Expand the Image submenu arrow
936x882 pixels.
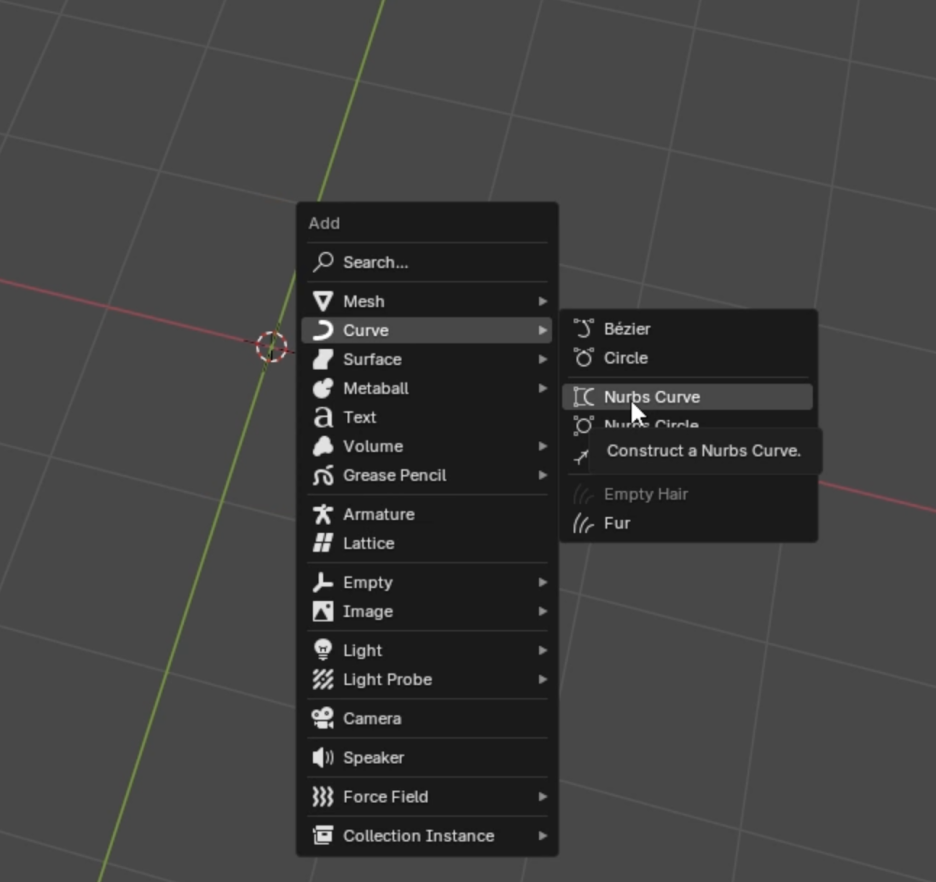[543, 612]
